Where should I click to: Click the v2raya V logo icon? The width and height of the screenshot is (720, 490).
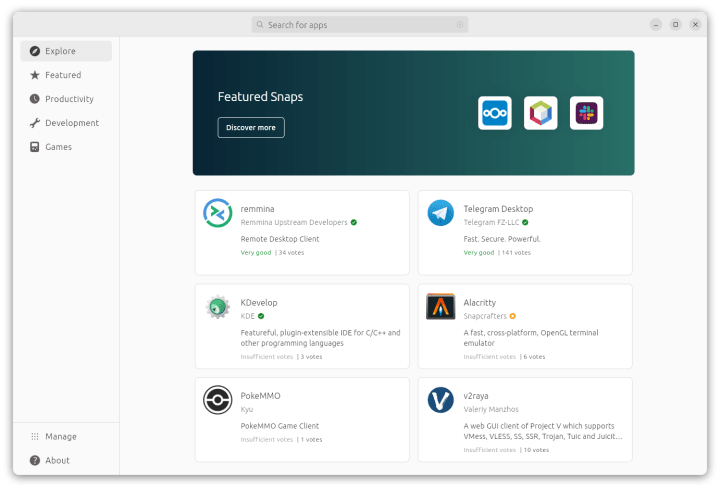coord(440,400)
